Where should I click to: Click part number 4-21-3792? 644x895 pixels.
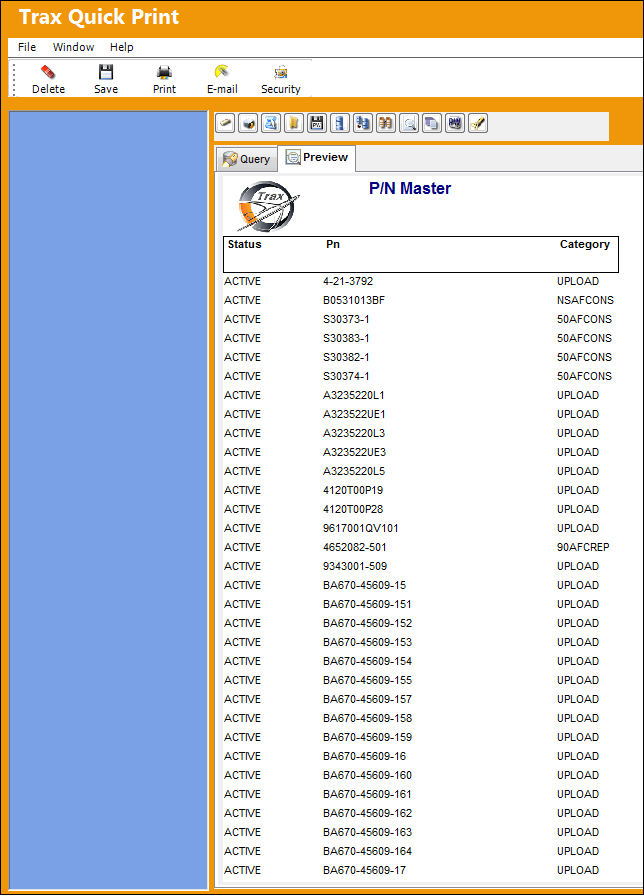coord(348,281)
